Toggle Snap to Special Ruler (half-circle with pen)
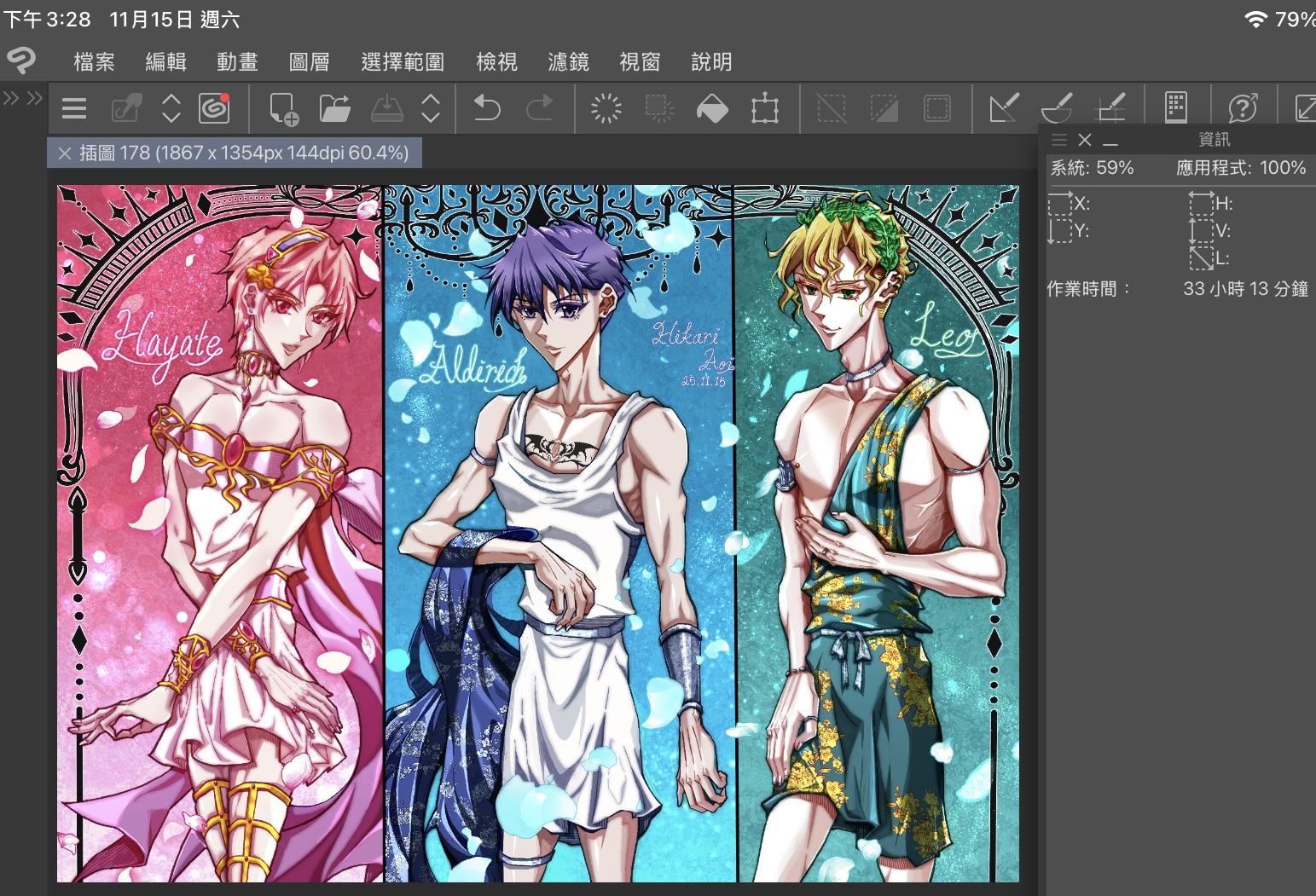This screenshot has width=1316, height=896. pyautogui.click(x=1058, y=108)
